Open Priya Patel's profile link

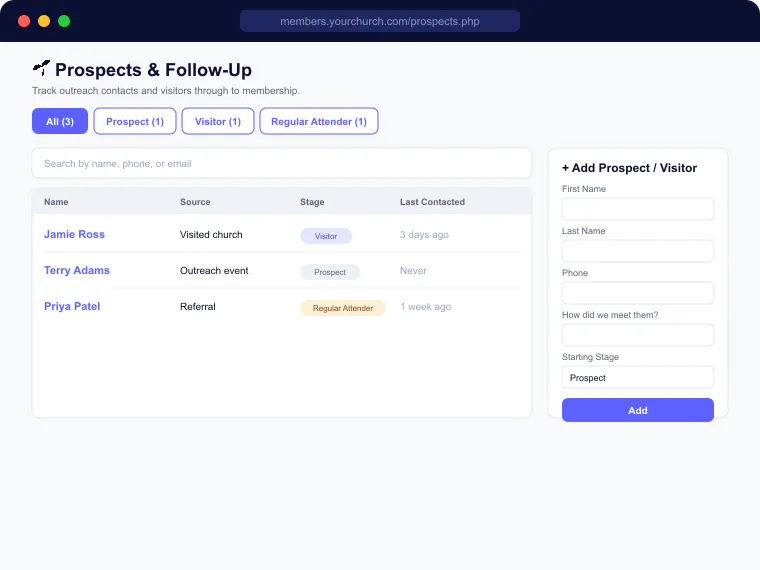pos(72,306)
